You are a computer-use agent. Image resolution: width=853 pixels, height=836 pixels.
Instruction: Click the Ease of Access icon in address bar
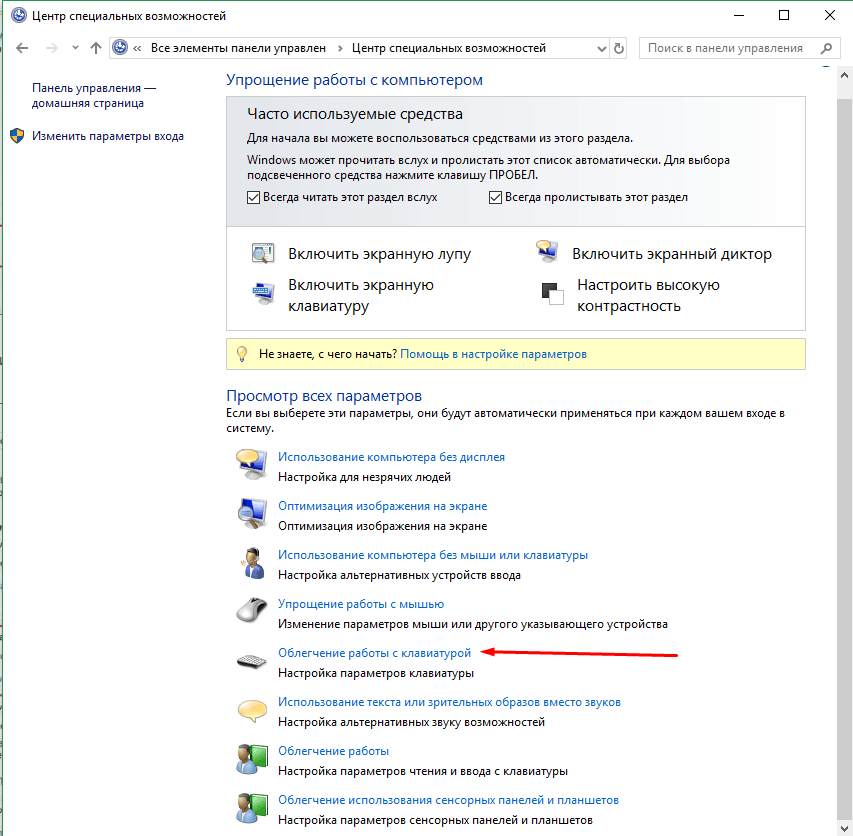(120, 47)
